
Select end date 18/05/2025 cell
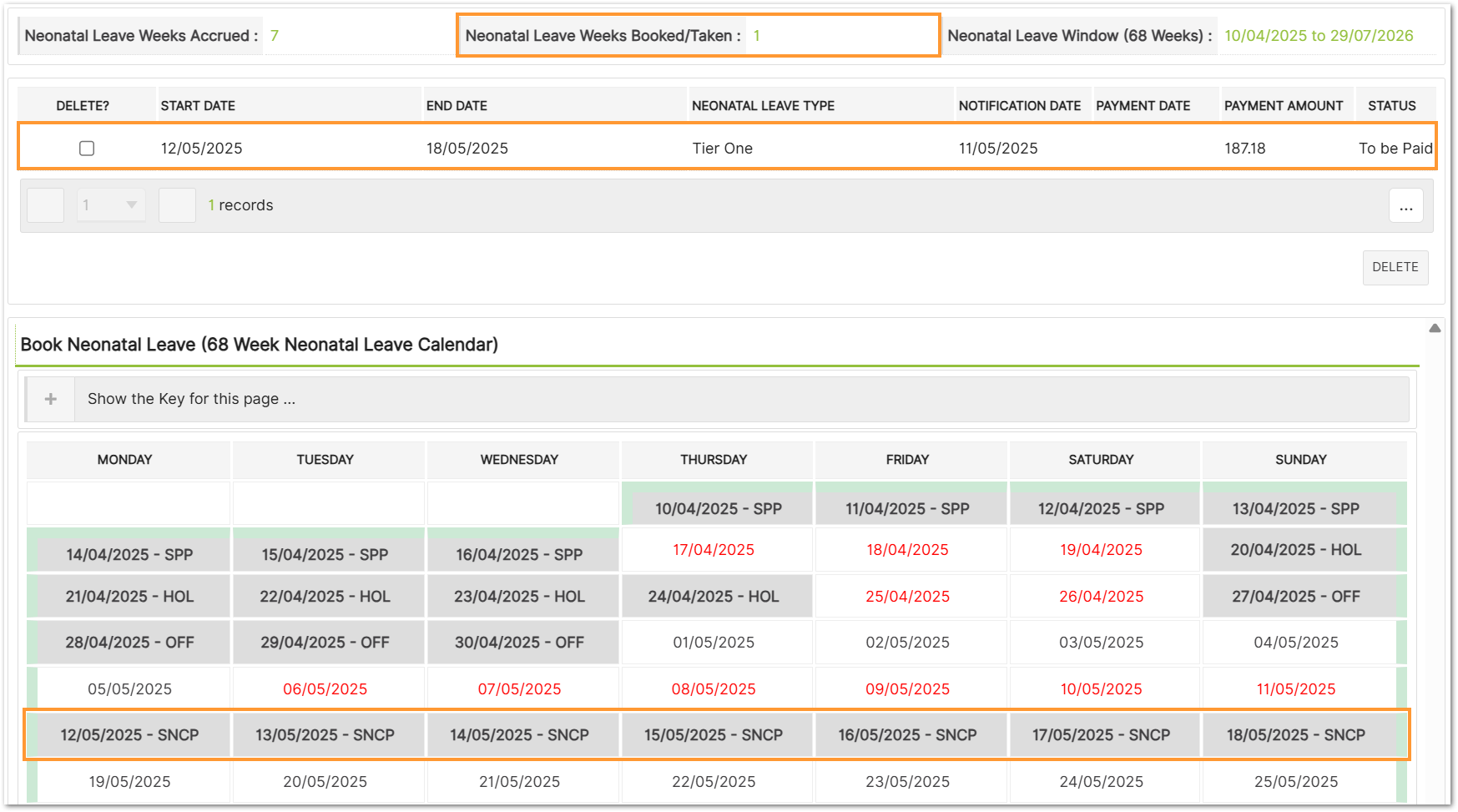coord(467,149)
